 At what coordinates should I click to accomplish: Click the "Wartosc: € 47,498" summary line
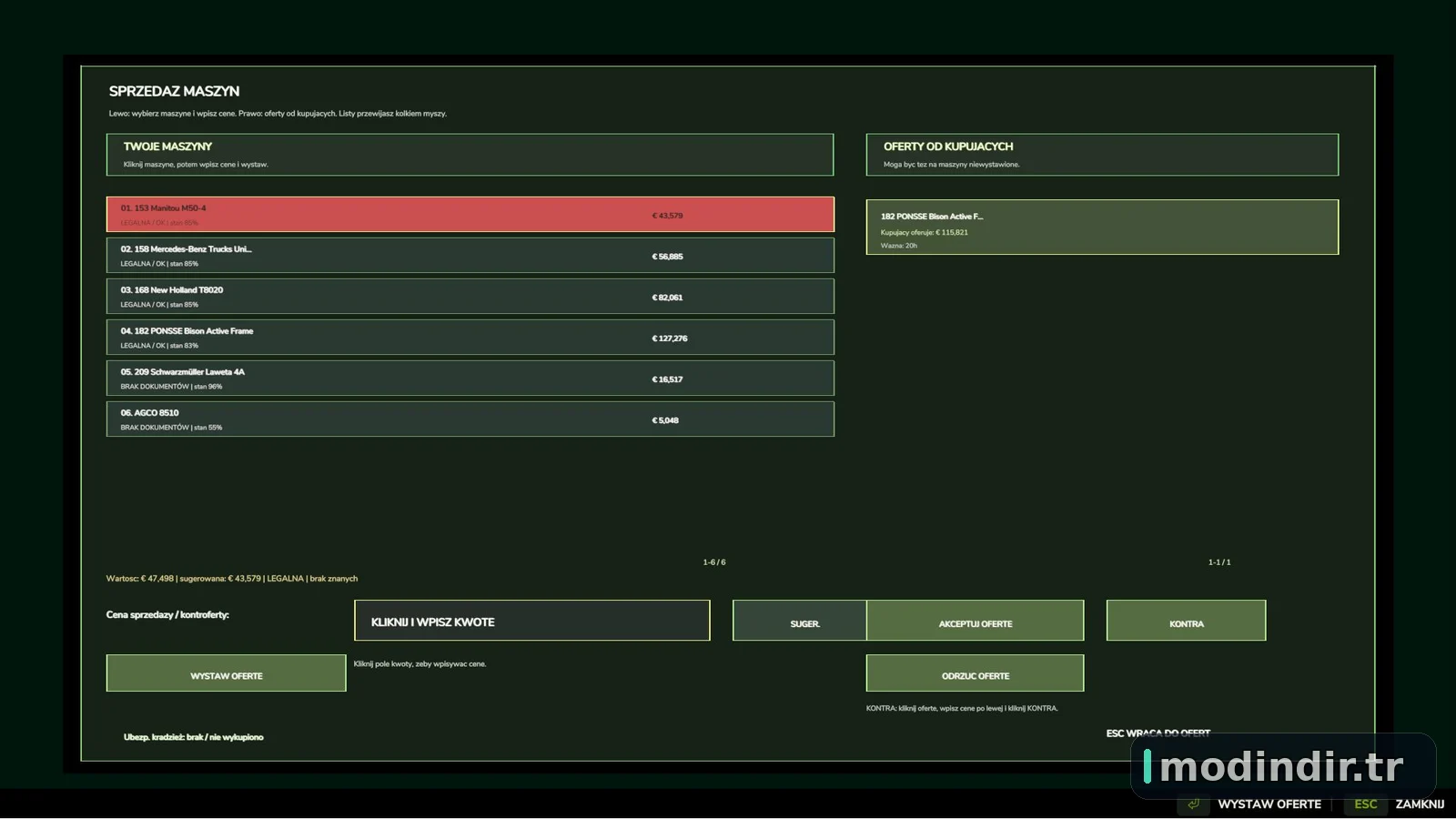click(232, 579)
